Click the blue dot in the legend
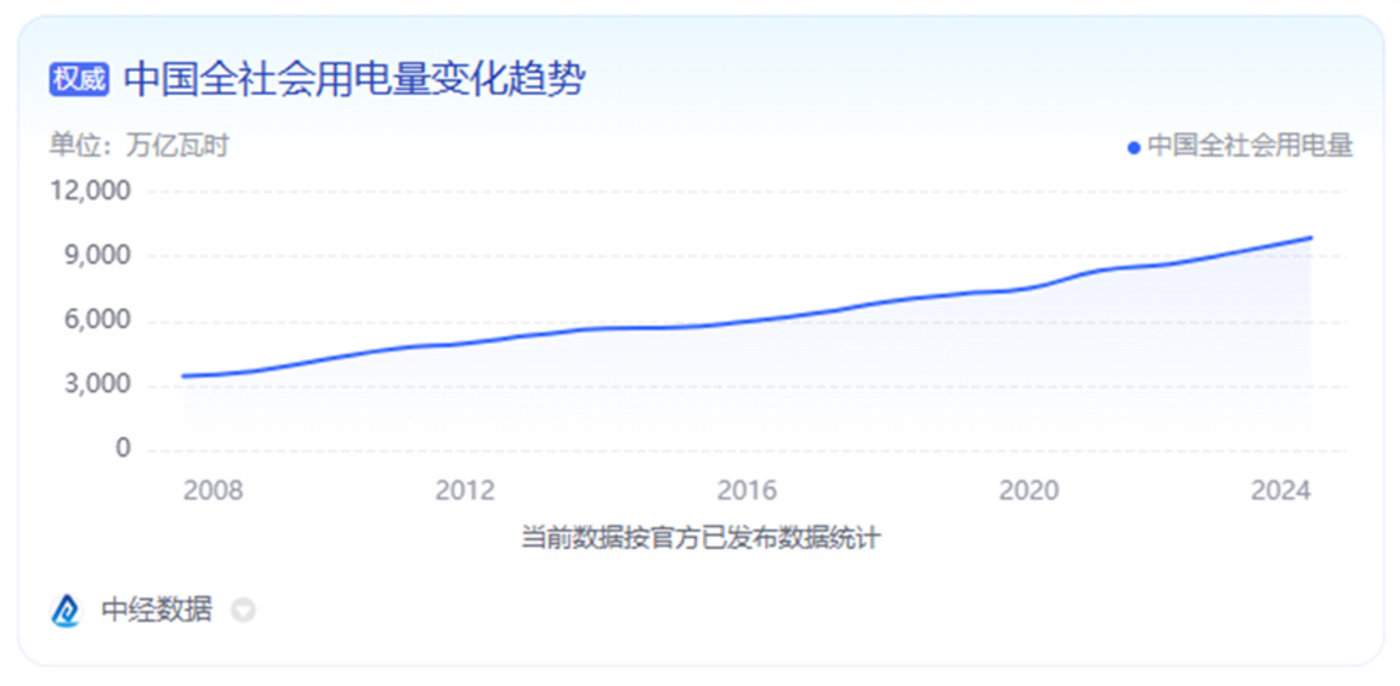Viewport: 1400px width, 686px height. (1134, 148)
